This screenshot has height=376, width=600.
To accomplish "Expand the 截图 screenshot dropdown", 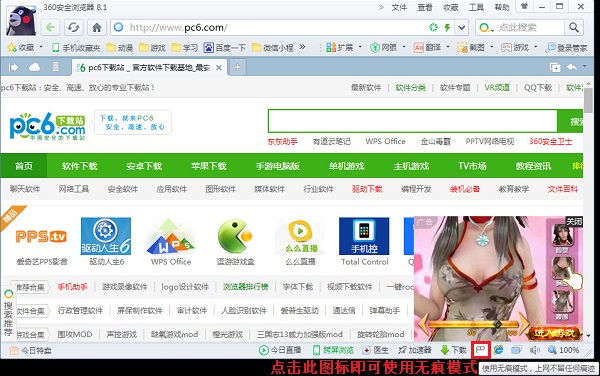I will coord(492,47).
